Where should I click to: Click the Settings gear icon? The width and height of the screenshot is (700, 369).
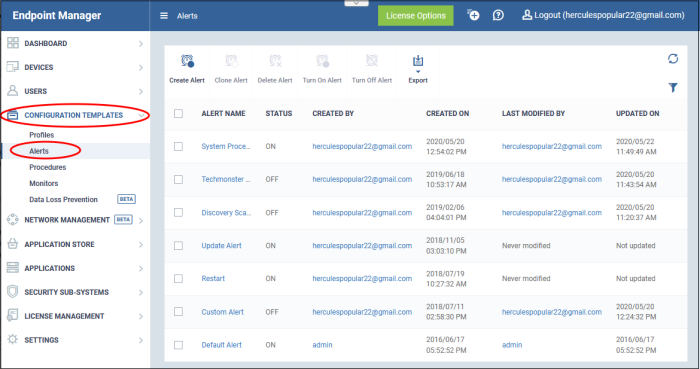(x=13, y=339)
